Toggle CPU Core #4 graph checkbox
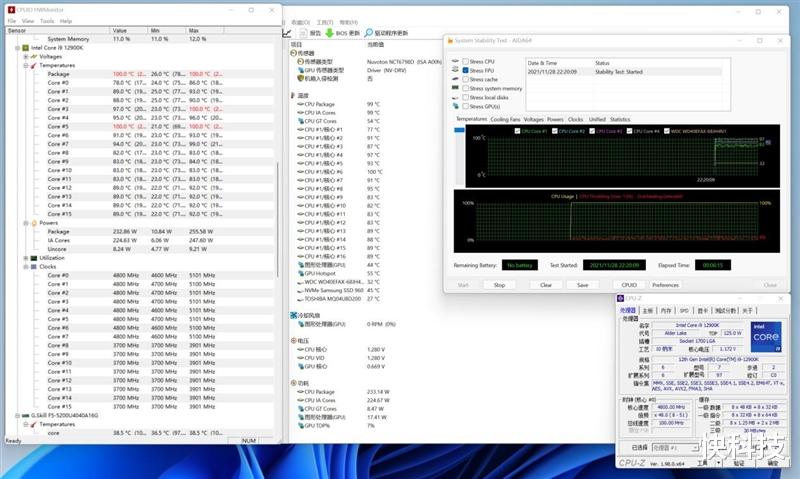 coord(629,131)
